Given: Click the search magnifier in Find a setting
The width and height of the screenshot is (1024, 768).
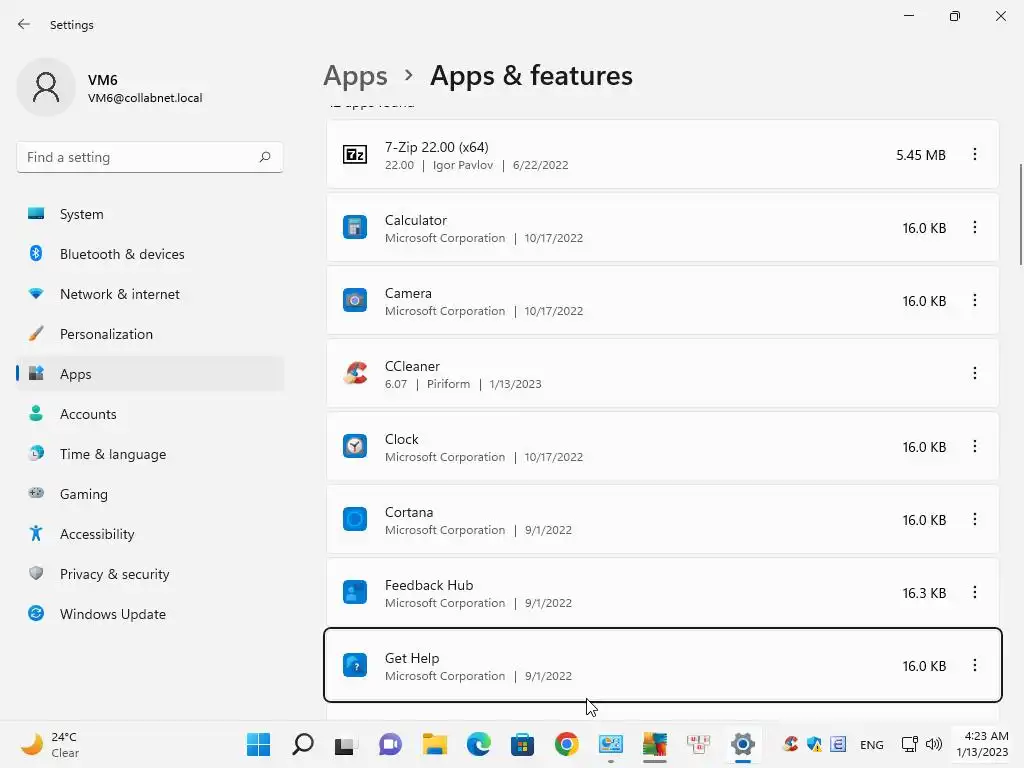Looking at the screenshot, I should (x=264, y=157).
